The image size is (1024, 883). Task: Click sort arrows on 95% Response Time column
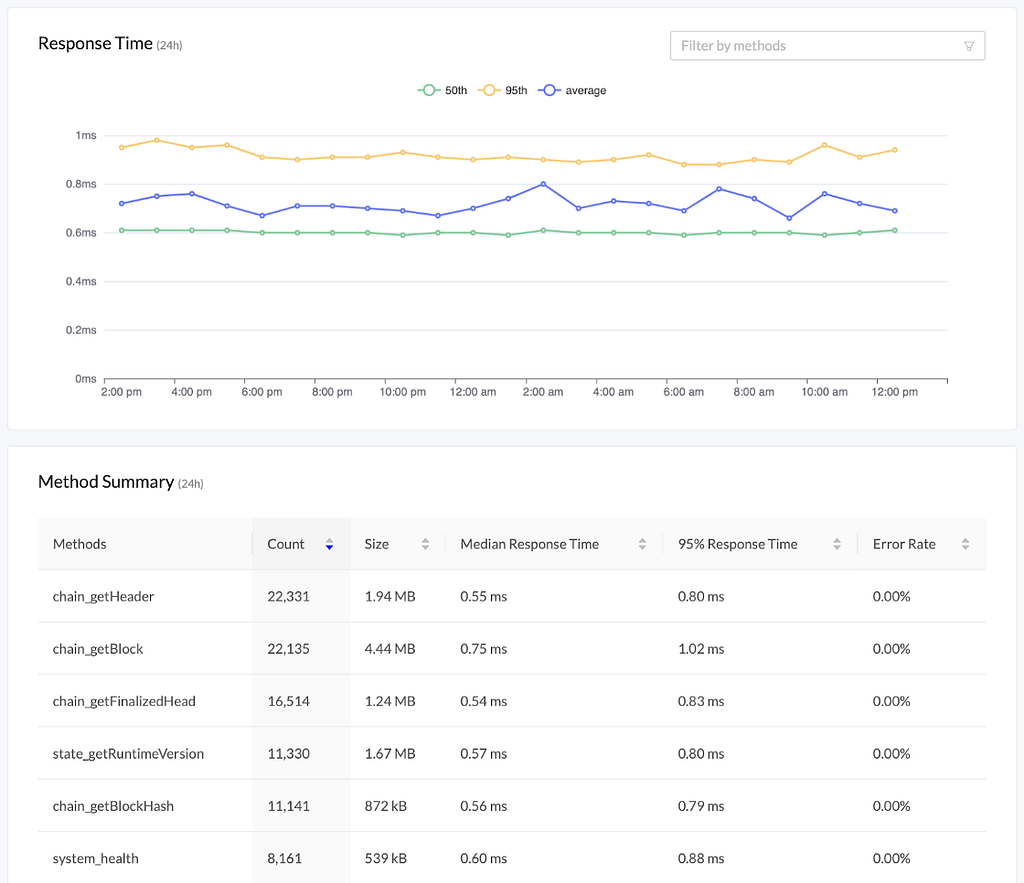pos(837,545)
